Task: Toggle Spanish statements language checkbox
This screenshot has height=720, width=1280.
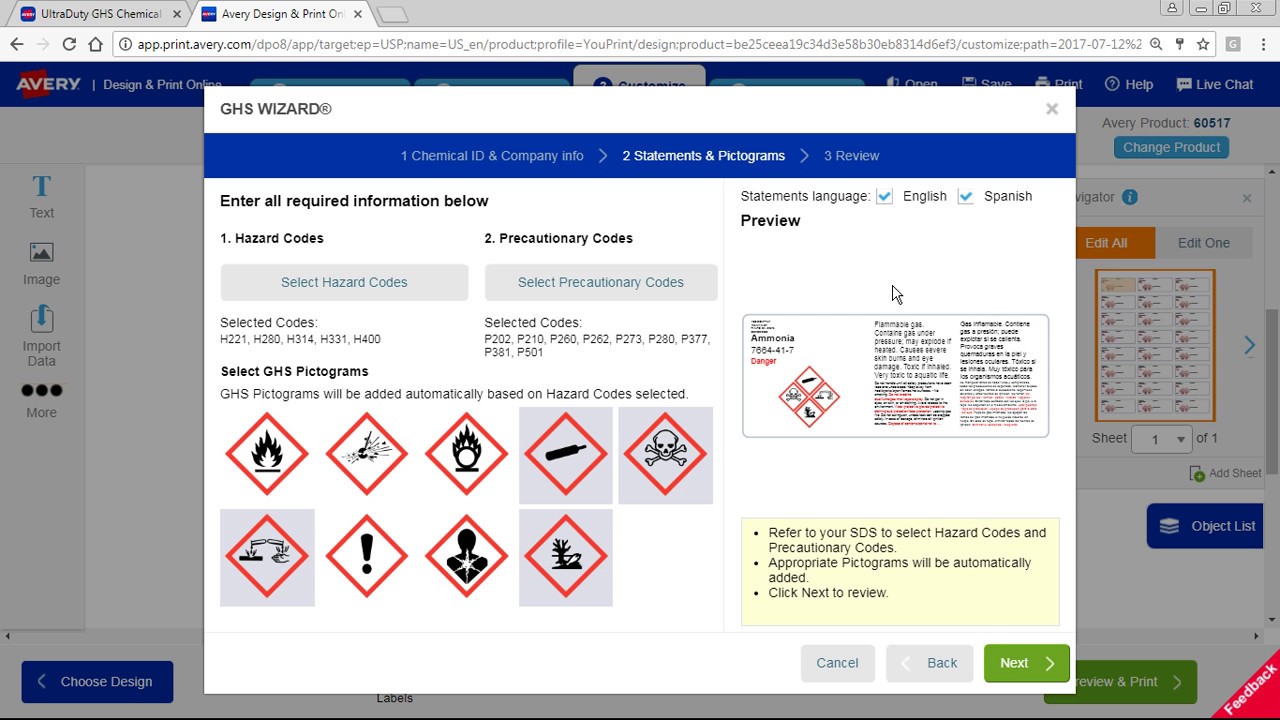Action: coord(965,196)
